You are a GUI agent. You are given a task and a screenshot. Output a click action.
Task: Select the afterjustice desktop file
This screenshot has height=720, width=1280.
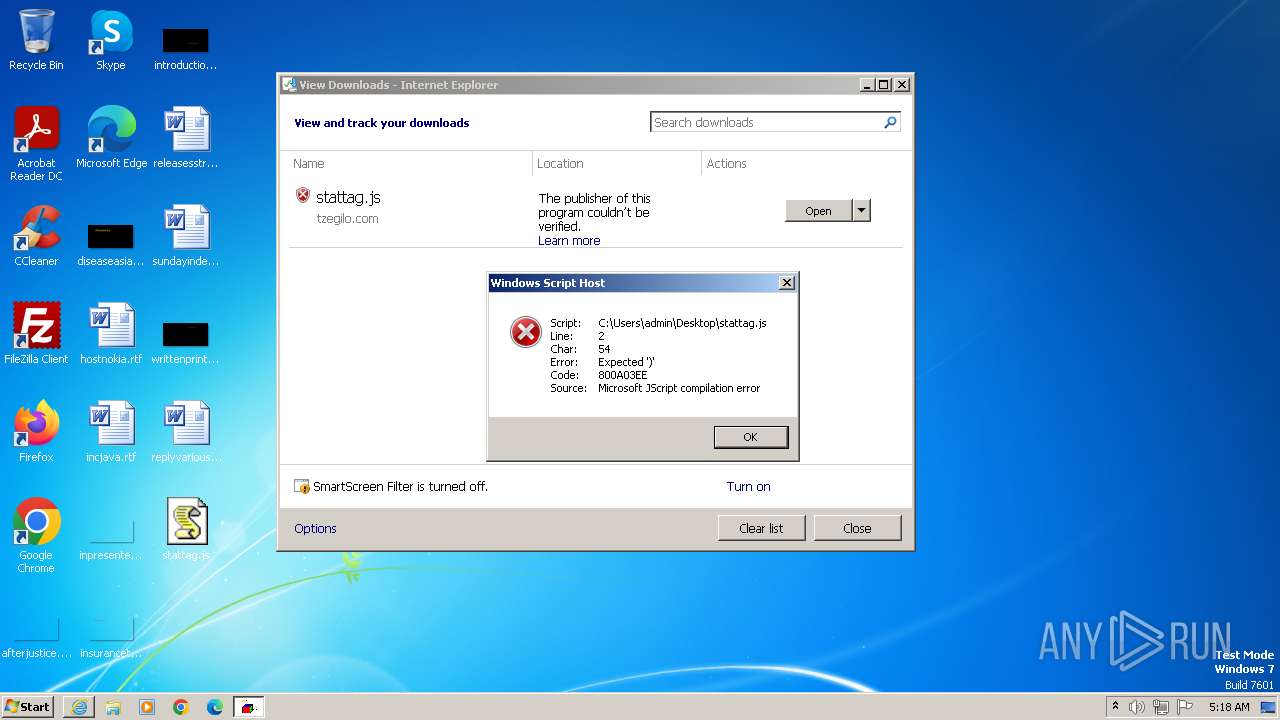(x=36, y=635)
